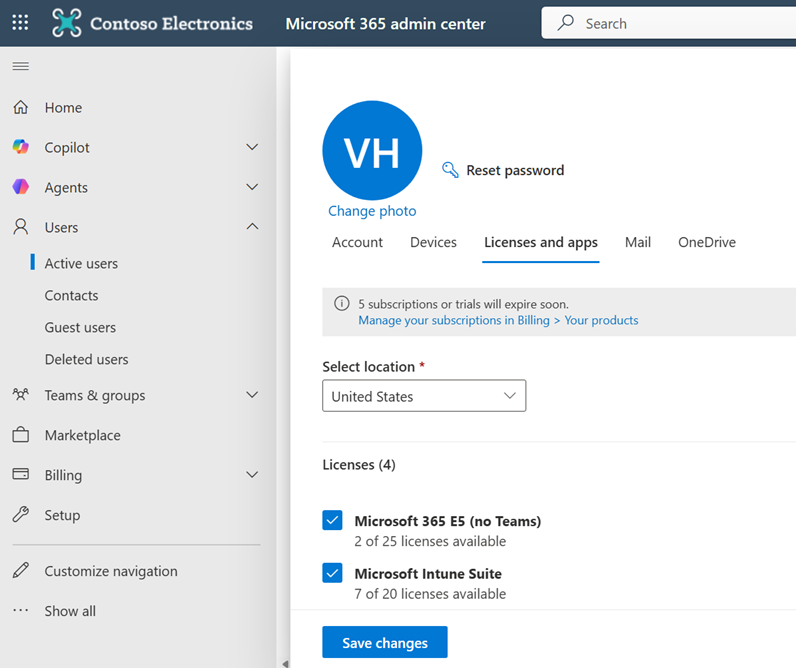Viewport: 797px width, 668px height.
Task: Click the Customize navigation pencil icon
Action: 21,570
